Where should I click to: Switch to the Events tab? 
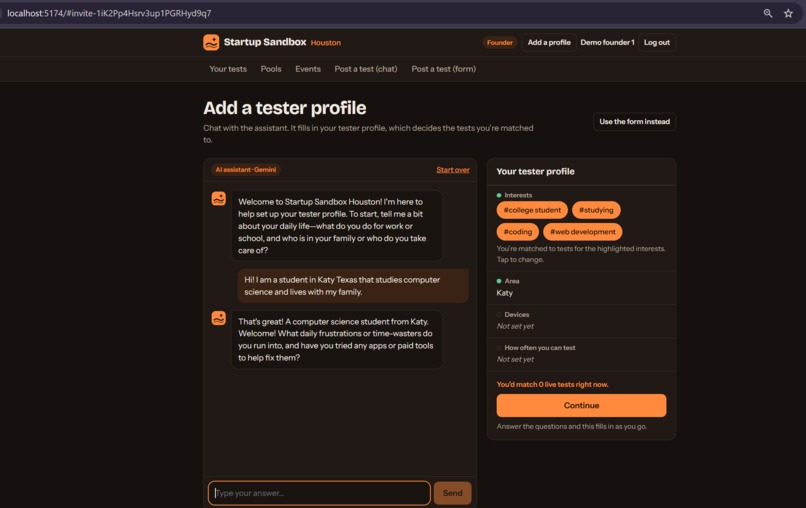(308, 69)
